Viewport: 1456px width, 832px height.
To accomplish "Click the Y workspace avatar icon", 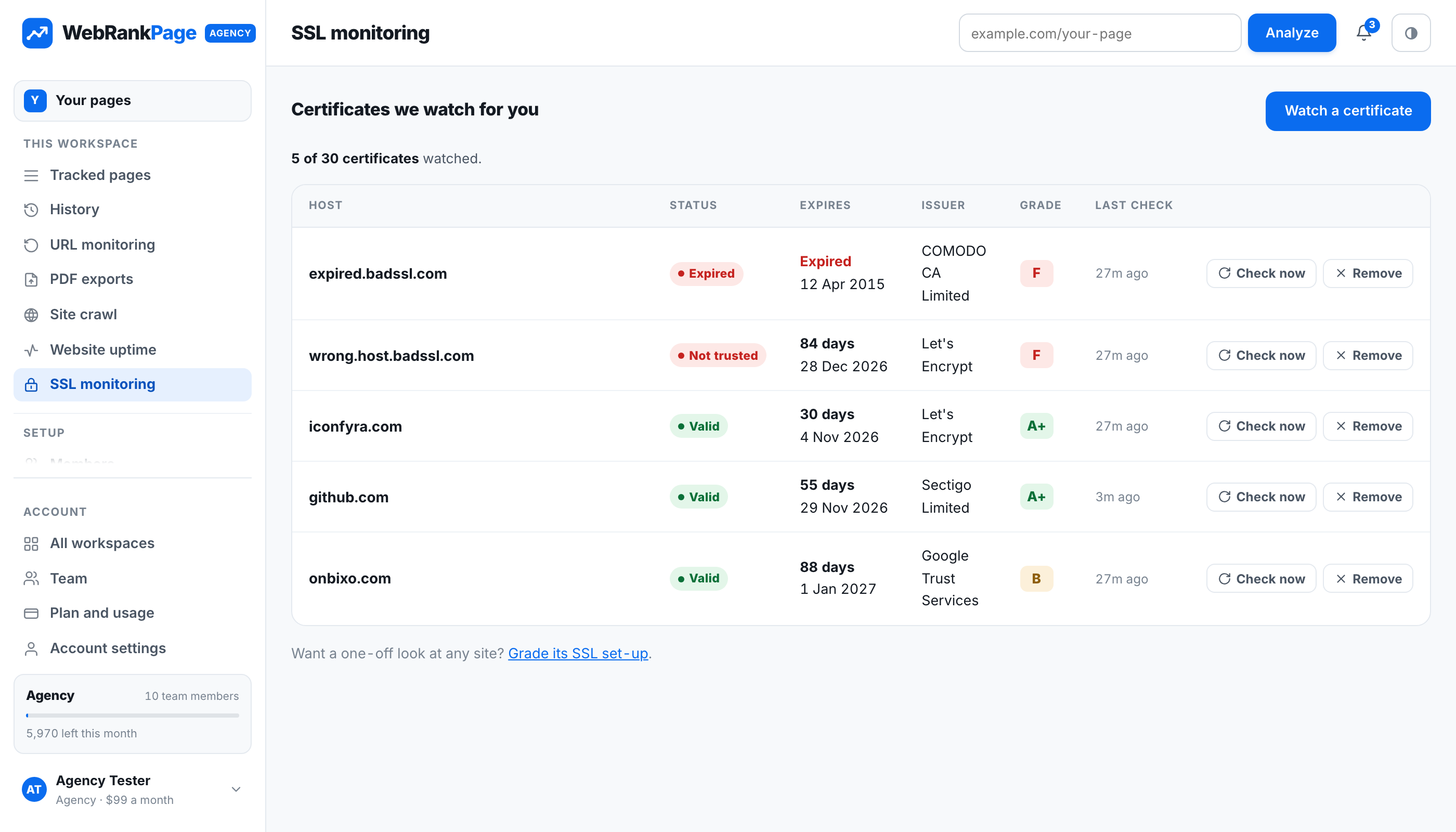I will coord(35,100).
